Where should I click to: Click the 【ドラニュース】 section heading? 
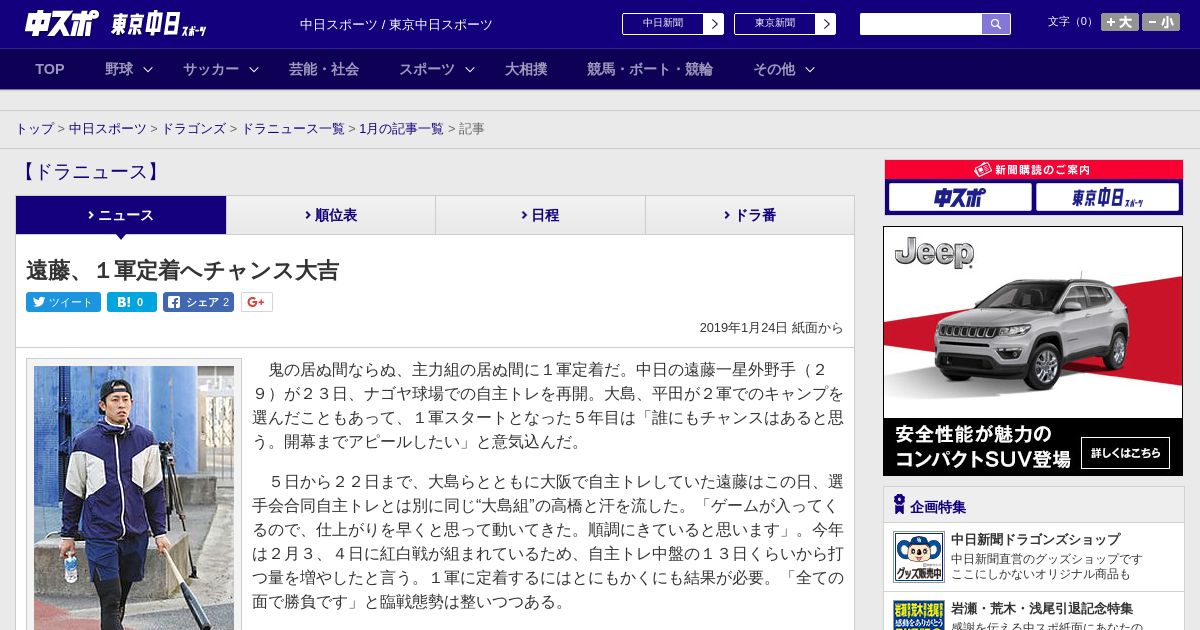click(90, 172)
